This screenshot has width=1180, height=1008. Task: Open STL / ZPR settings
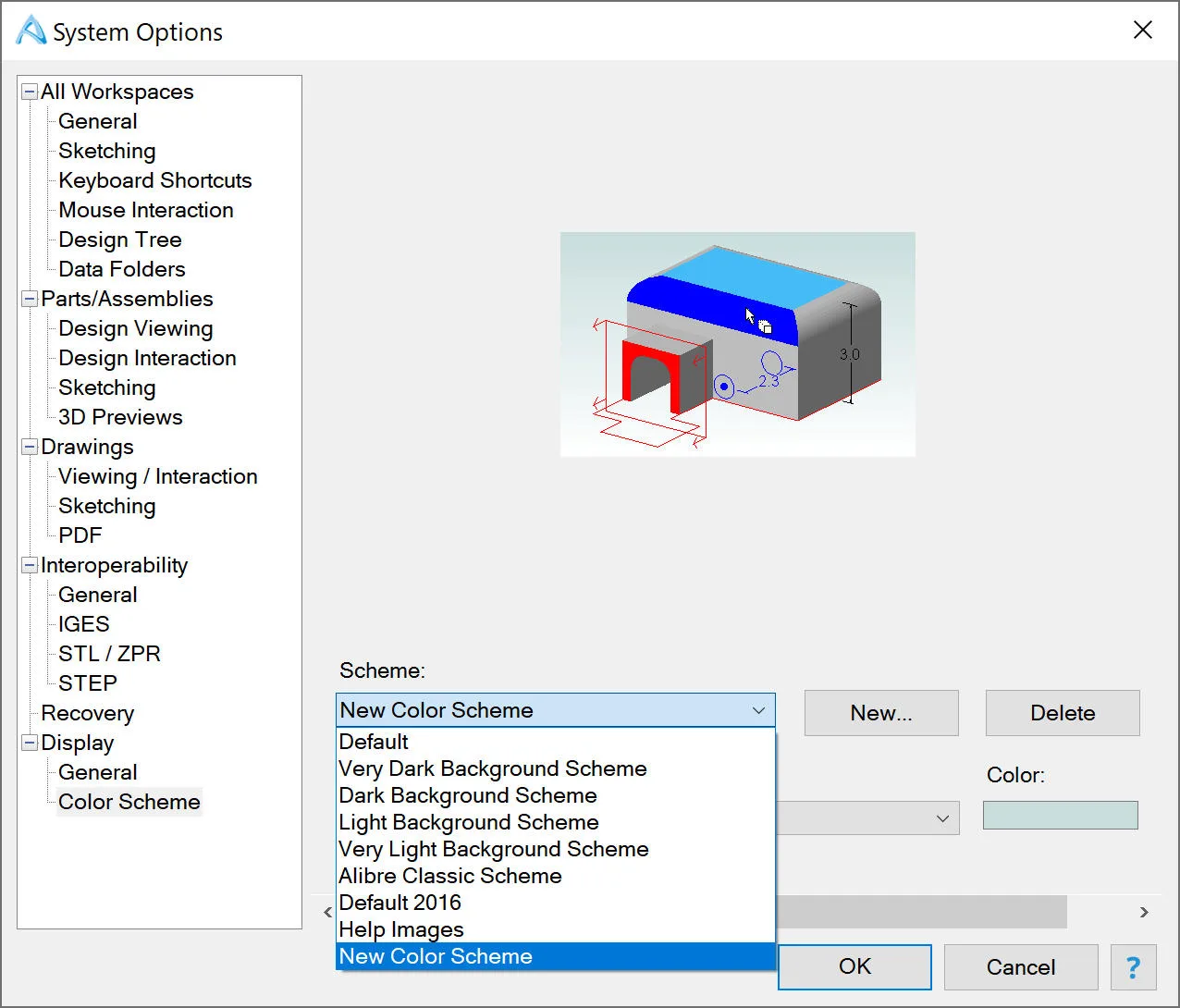[109, 654]
